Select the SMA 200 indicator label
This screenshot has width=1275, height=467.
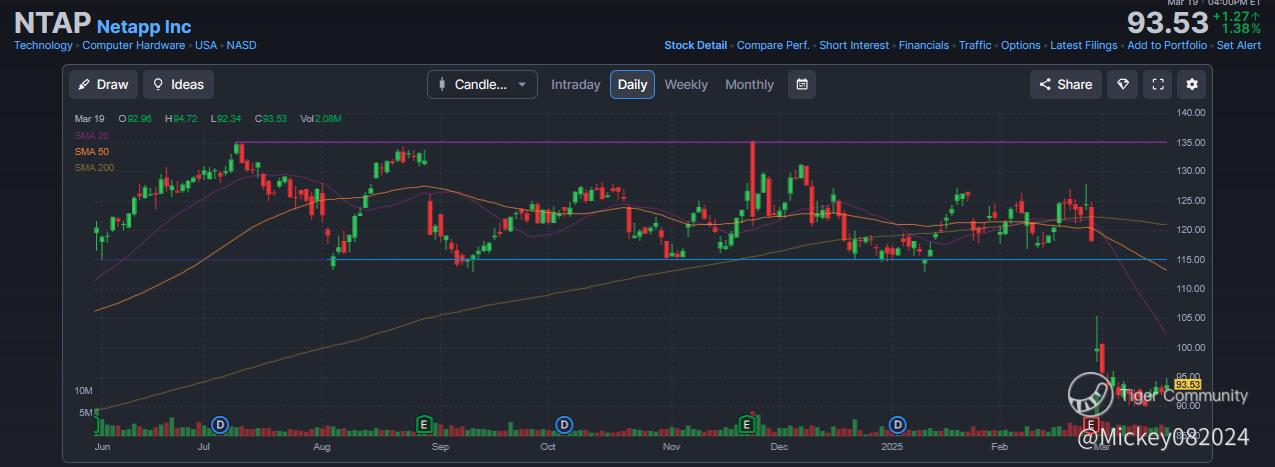94,167
